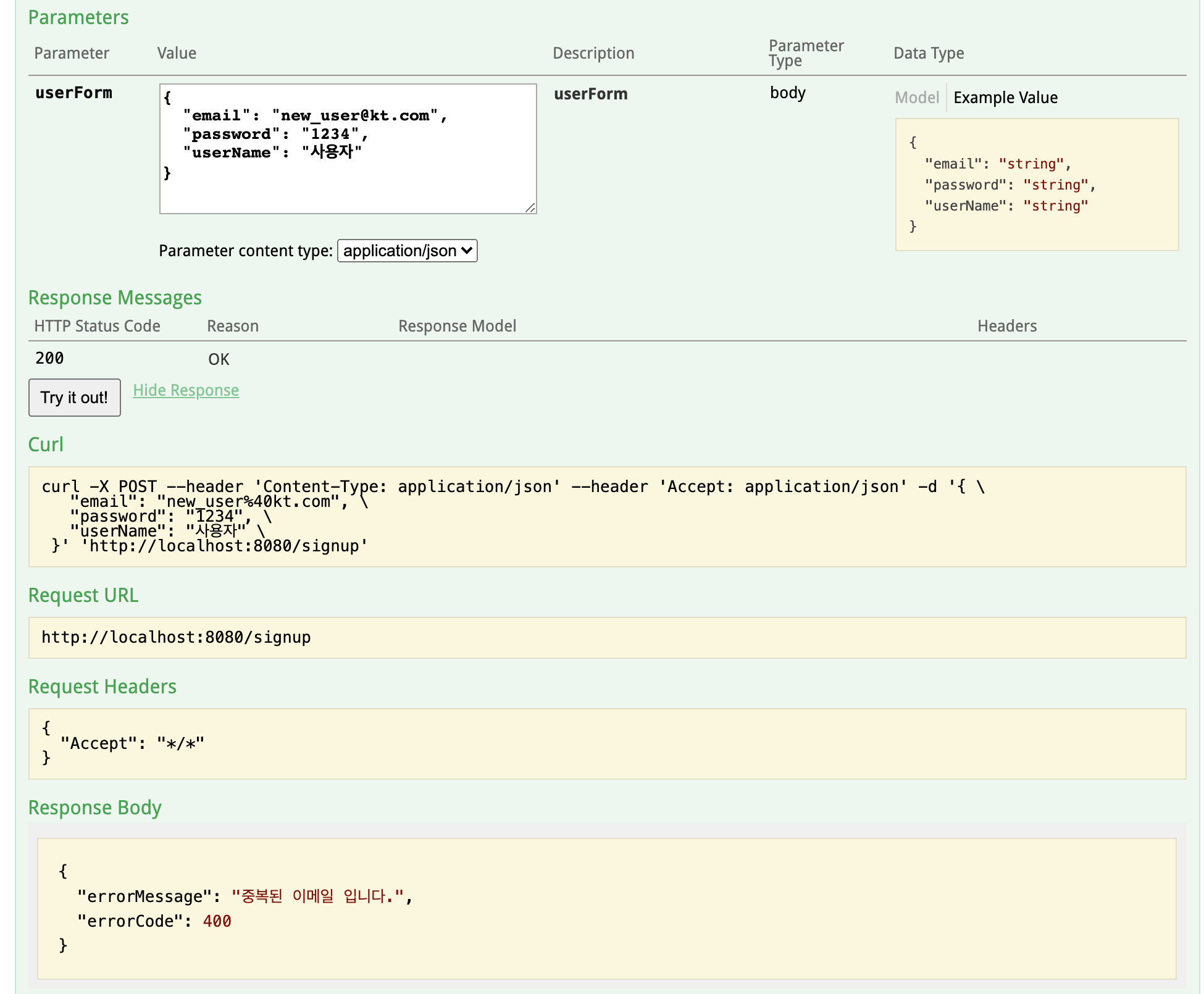The height and width of the screenshot is (994, 1204).
Task: Click the Try it out! button
Action: [x=74, y=398]
